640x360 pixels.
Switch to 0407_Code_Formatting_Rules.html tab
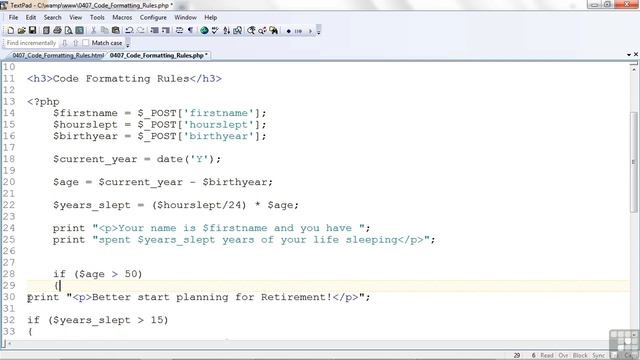click(x=58, y=55)
